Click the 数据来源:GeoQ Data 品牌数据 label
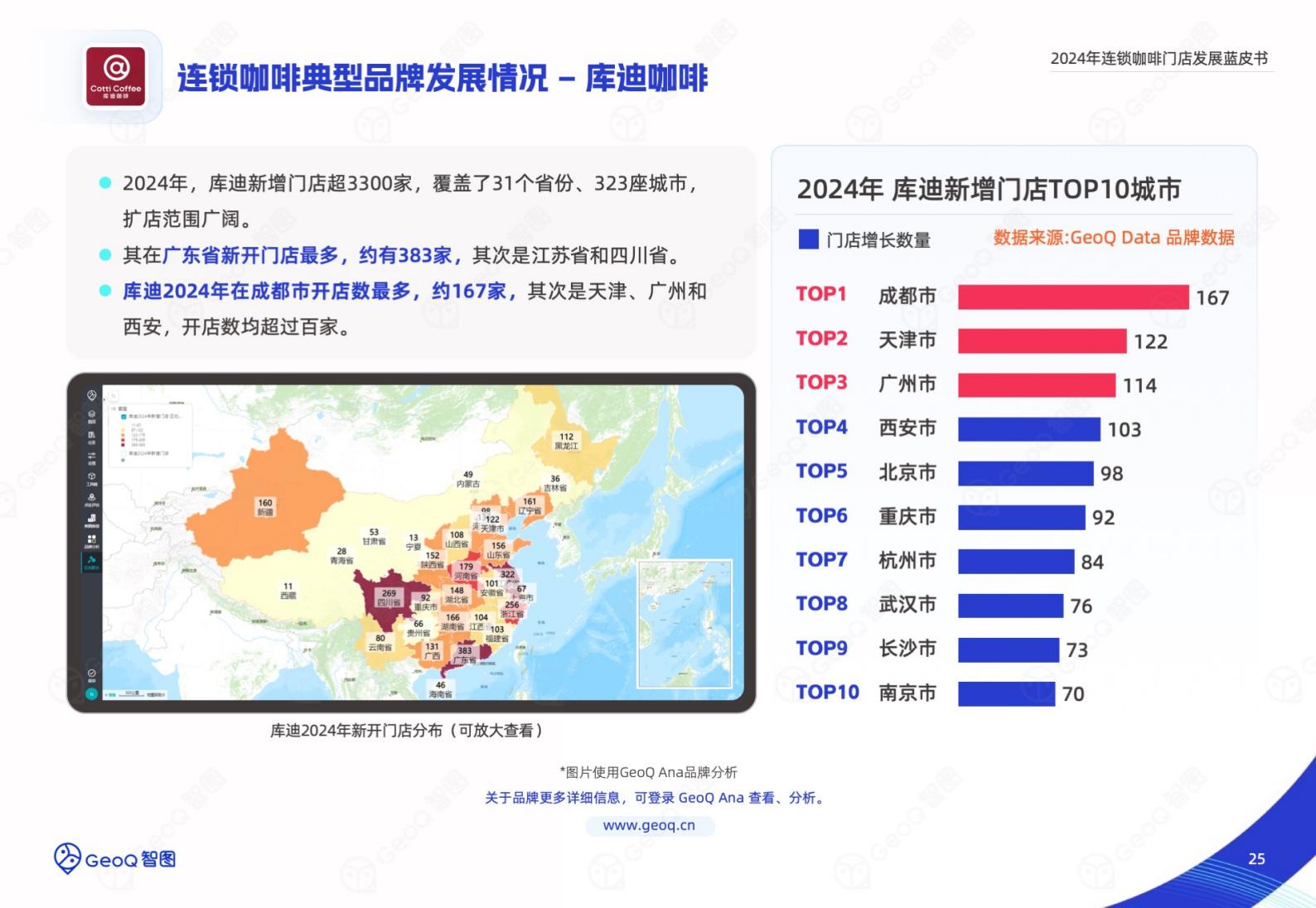This screenshot has width=1316, height=908. coord(1114,238)
